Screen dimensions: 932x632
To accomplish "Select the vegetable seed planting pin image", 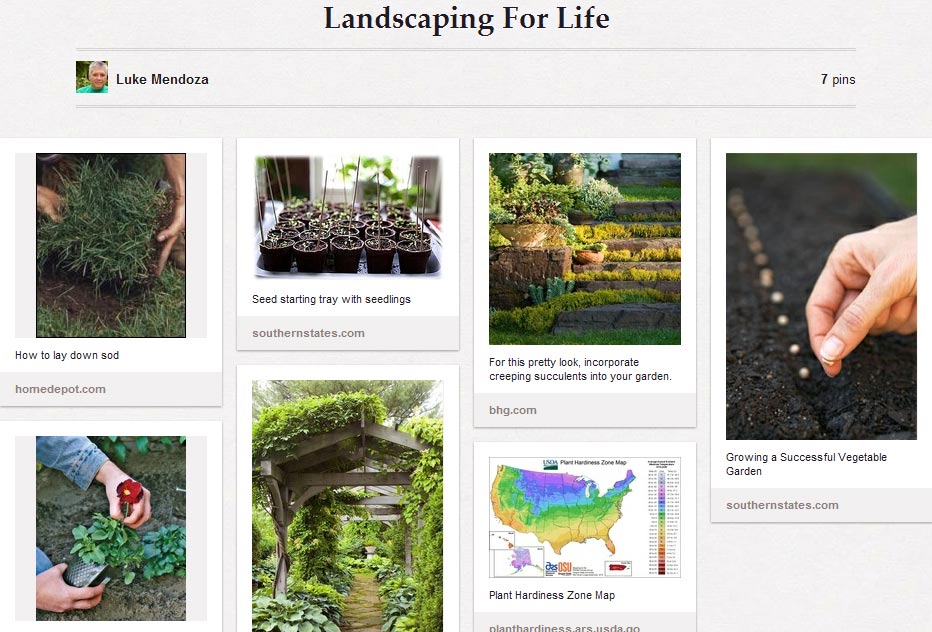I will (820, 295).
